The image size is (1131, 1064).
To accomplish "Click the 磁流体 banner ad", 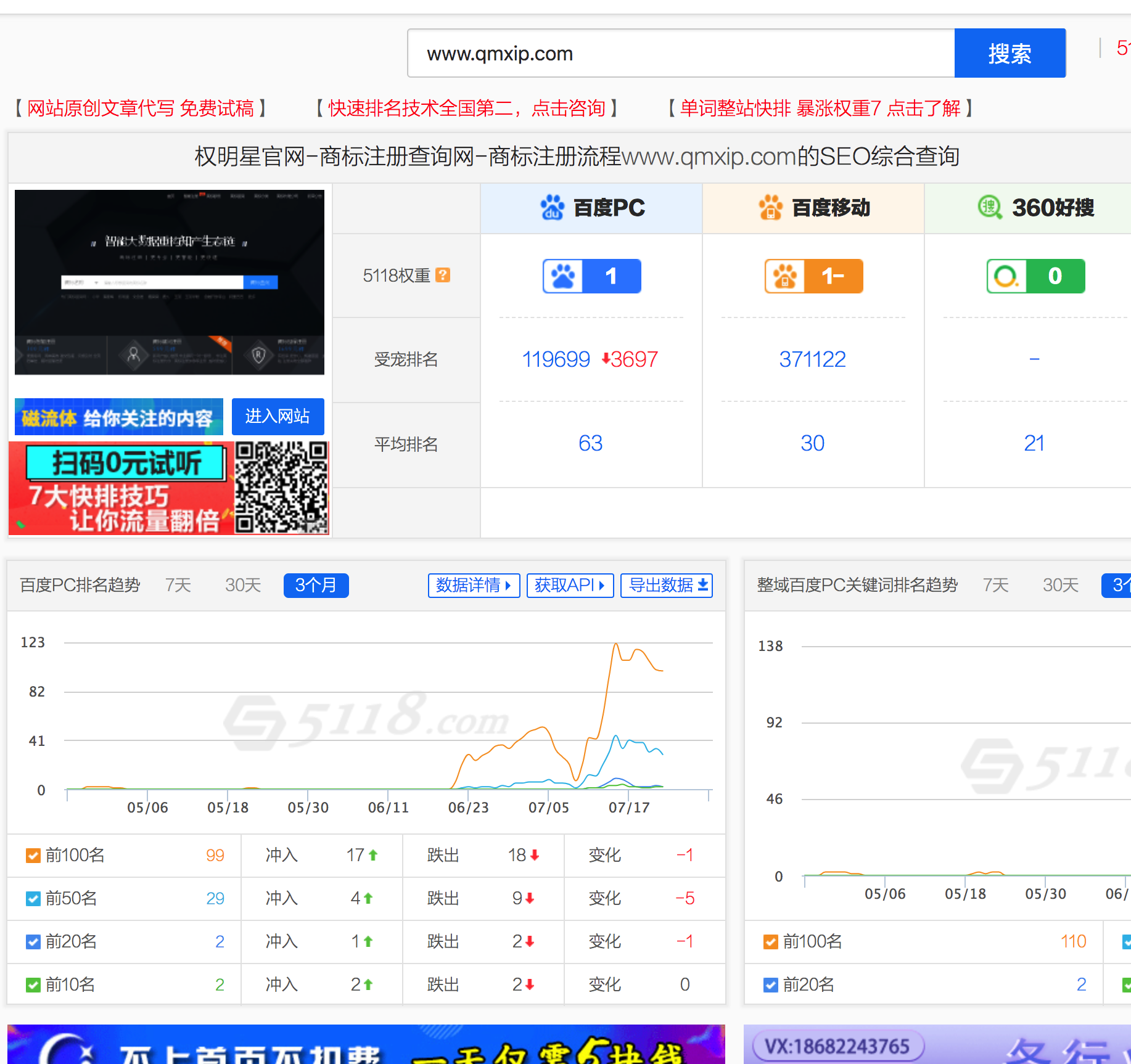I will (x=119, y=417).
